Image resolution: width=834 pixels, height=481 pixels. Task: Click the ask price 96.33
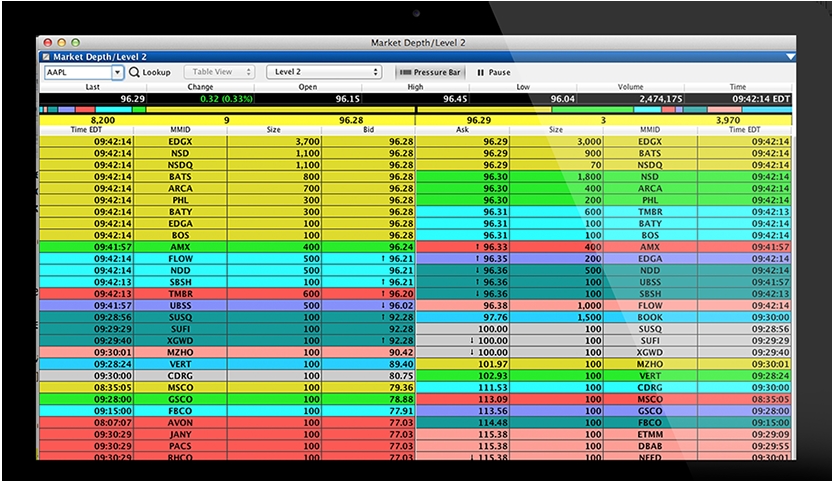(x=495, y=247)
